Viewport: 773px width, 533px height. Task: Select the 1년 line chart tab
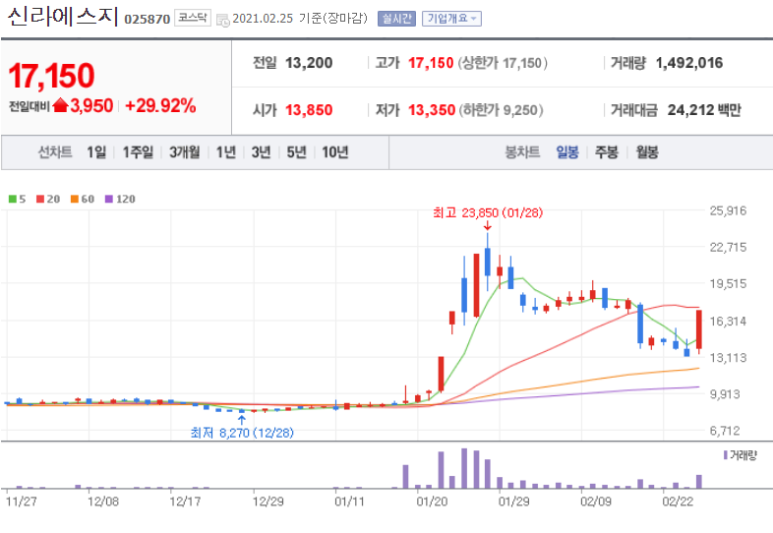point(226,152)
